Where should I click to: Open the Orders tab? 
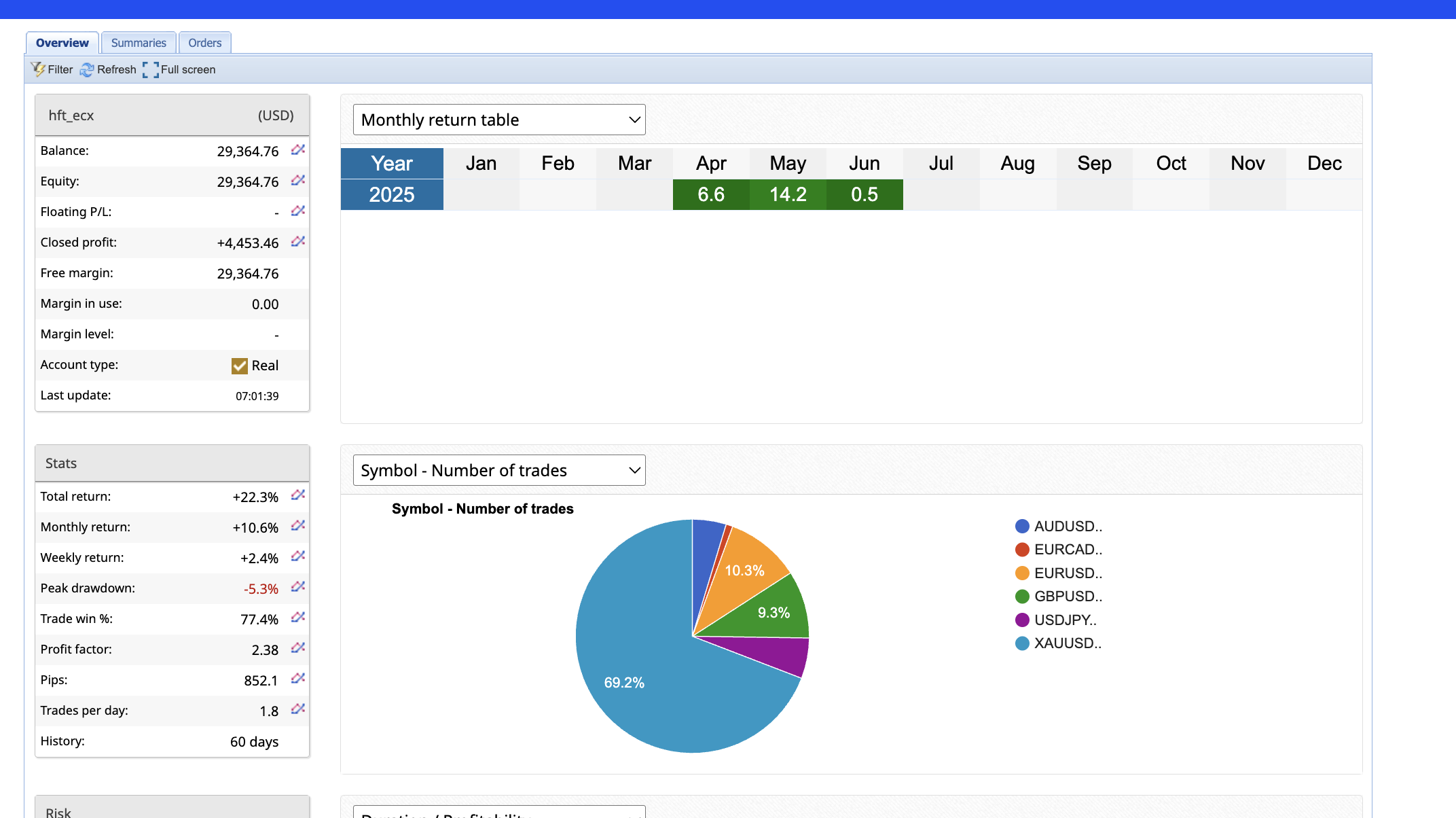[x=204, y=43]
